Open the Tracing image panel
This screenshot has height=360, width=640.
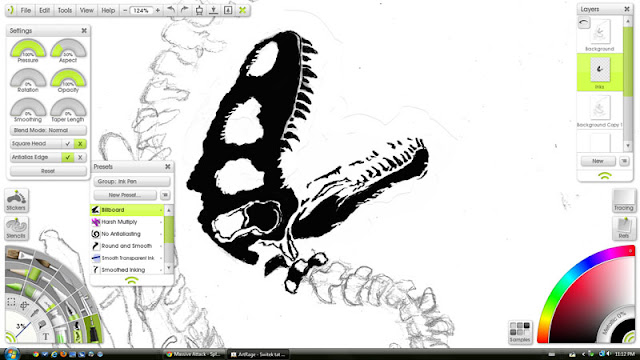624,201
